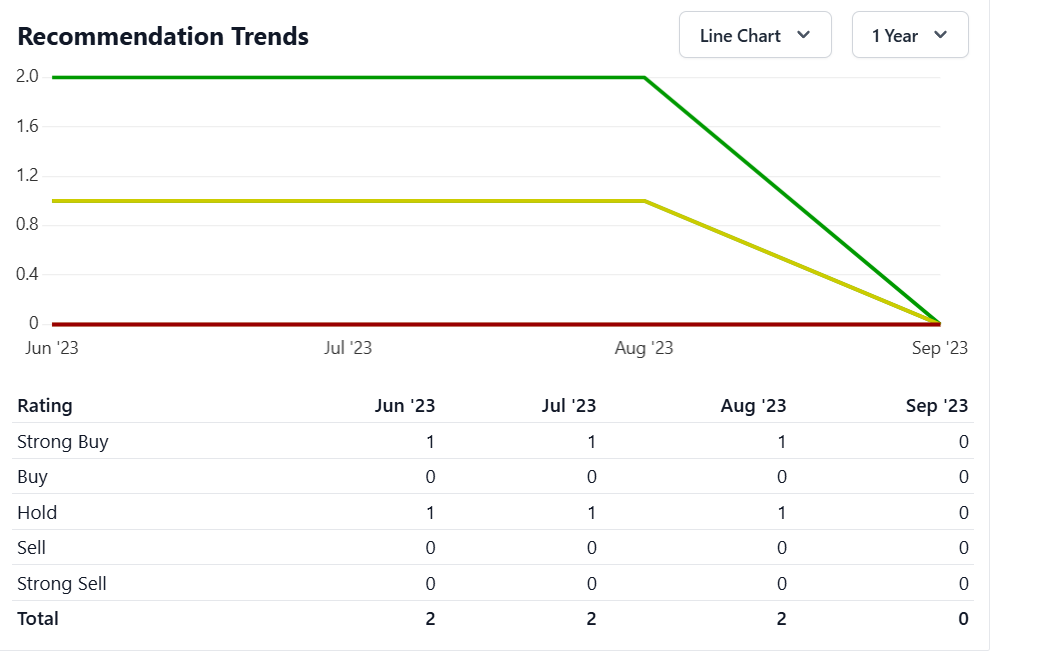Click the yellow line on the chart
Image resolution: width=1048 pixels, height=665 pixels.
point(350,201)
